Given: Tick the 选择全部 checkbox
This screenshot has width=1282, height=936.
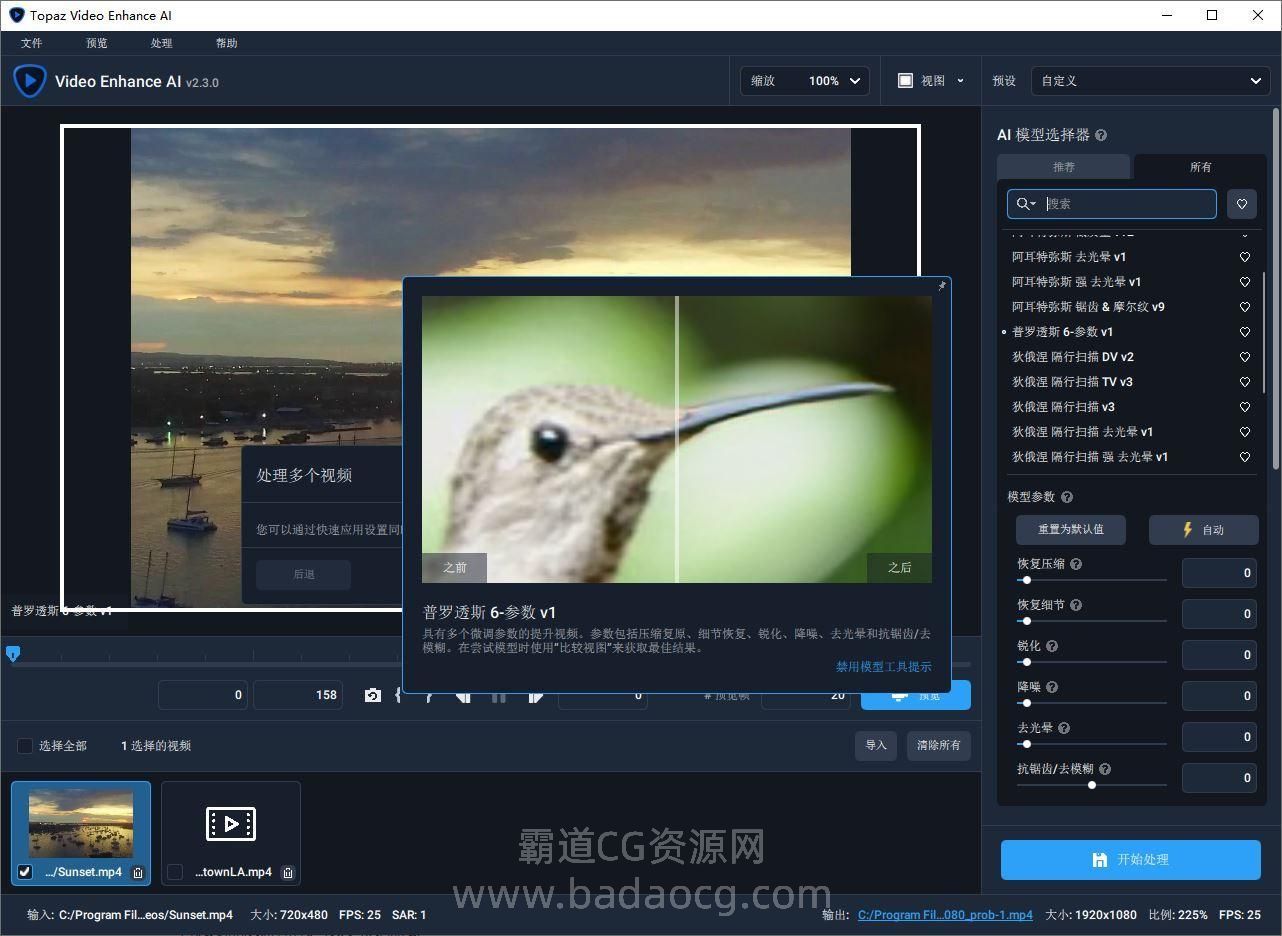Looking at the screenshot, I should [x=25, y=746].
